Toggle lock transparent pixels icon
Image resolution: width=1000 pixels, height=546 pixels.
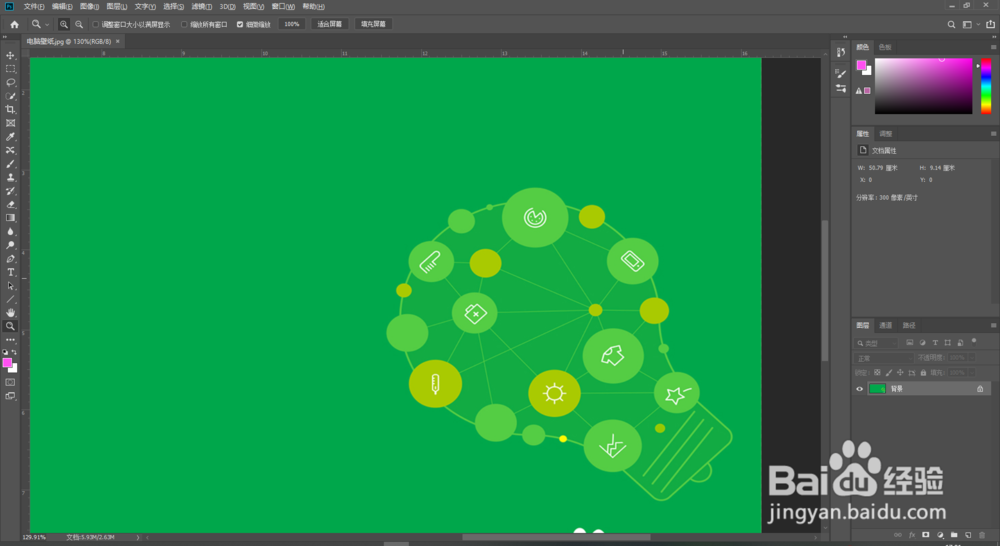pyautogui.click(x=878, y=373)
